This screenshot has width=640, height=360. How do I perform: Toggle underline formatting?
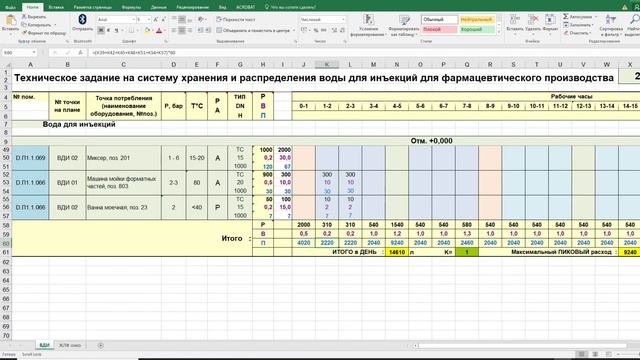[x=117, y=31]
